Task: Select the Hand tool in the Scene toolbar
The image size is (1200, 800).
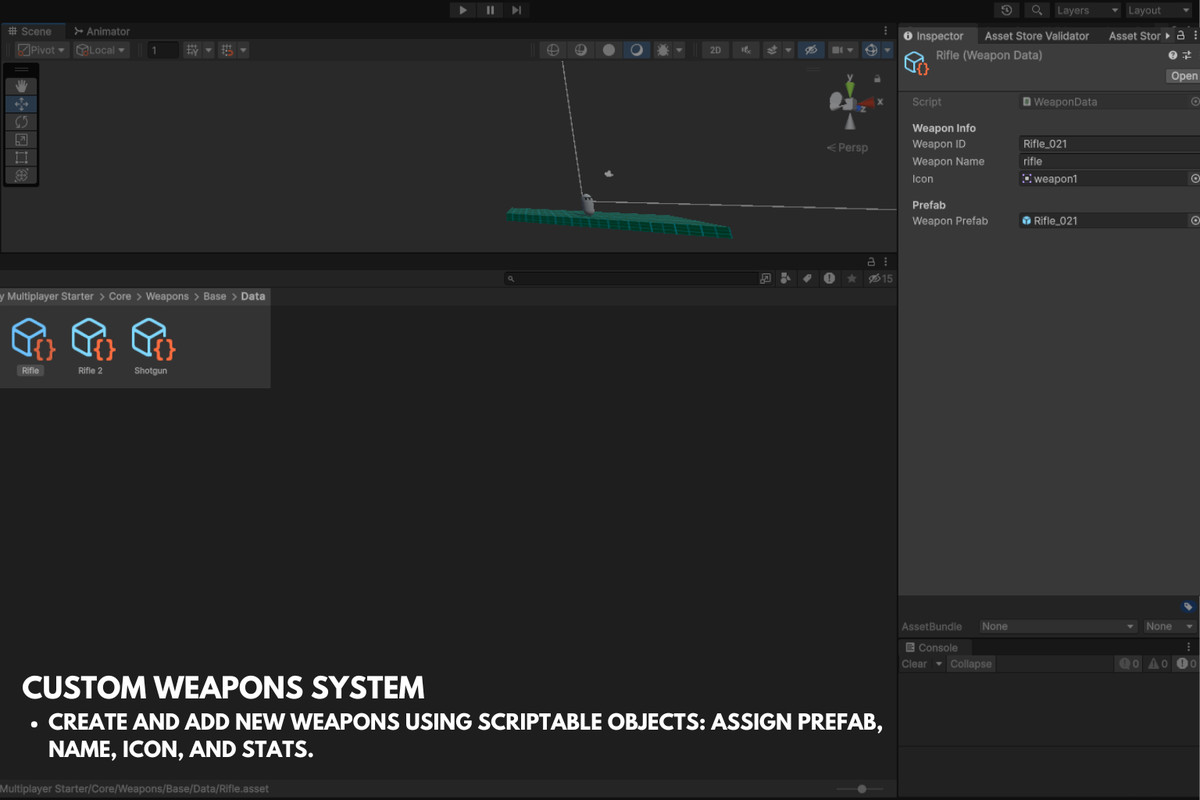Action: click(20, 87)
